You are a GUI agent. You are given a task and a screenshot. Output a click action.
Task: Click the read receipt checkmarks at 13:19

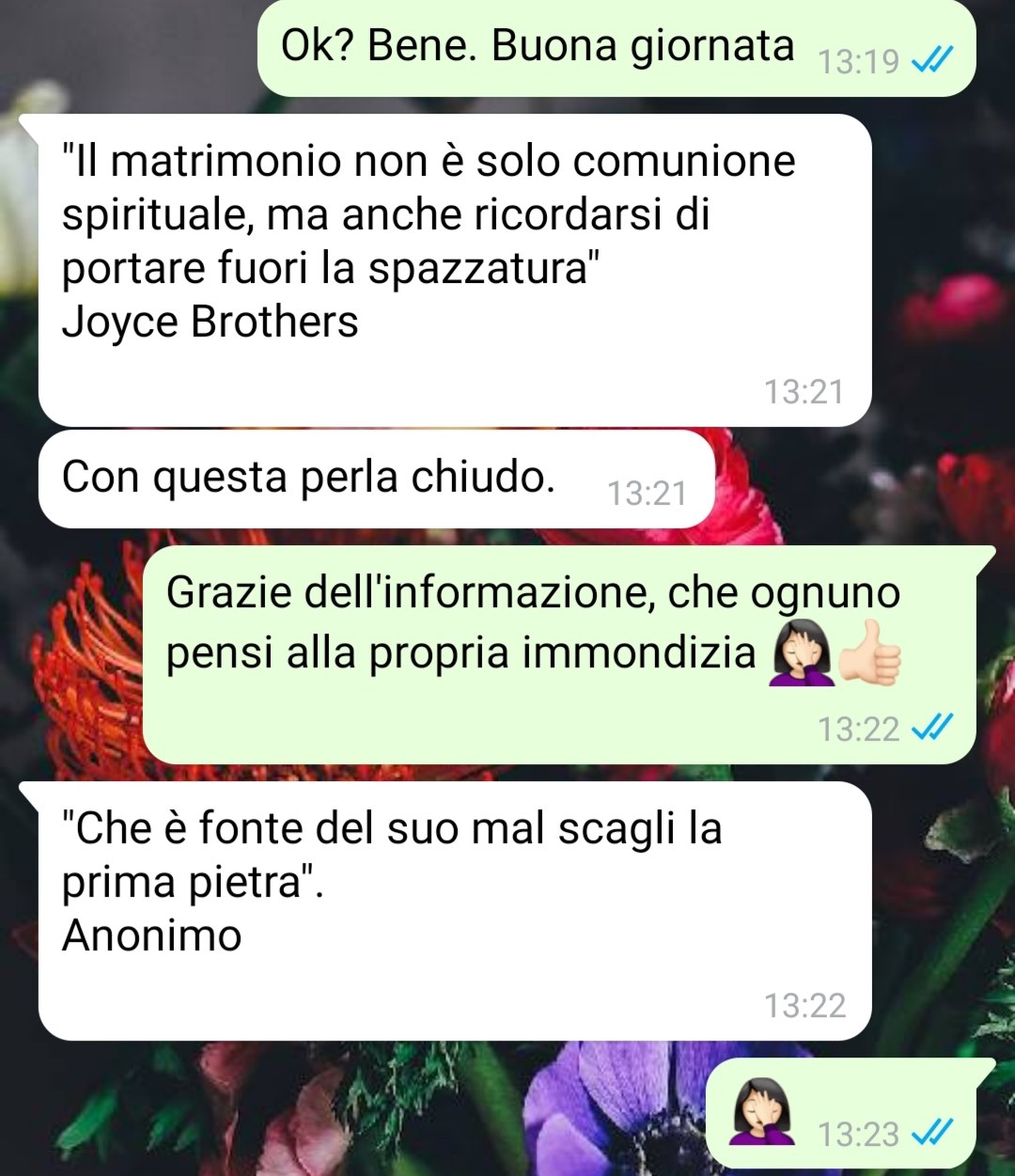(933, 61)
